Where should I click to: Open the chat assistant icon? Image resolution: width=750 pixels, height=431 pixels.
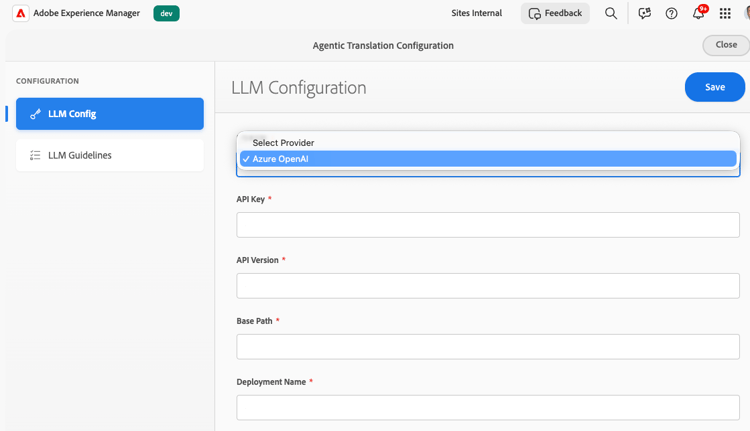pos(644,13)
